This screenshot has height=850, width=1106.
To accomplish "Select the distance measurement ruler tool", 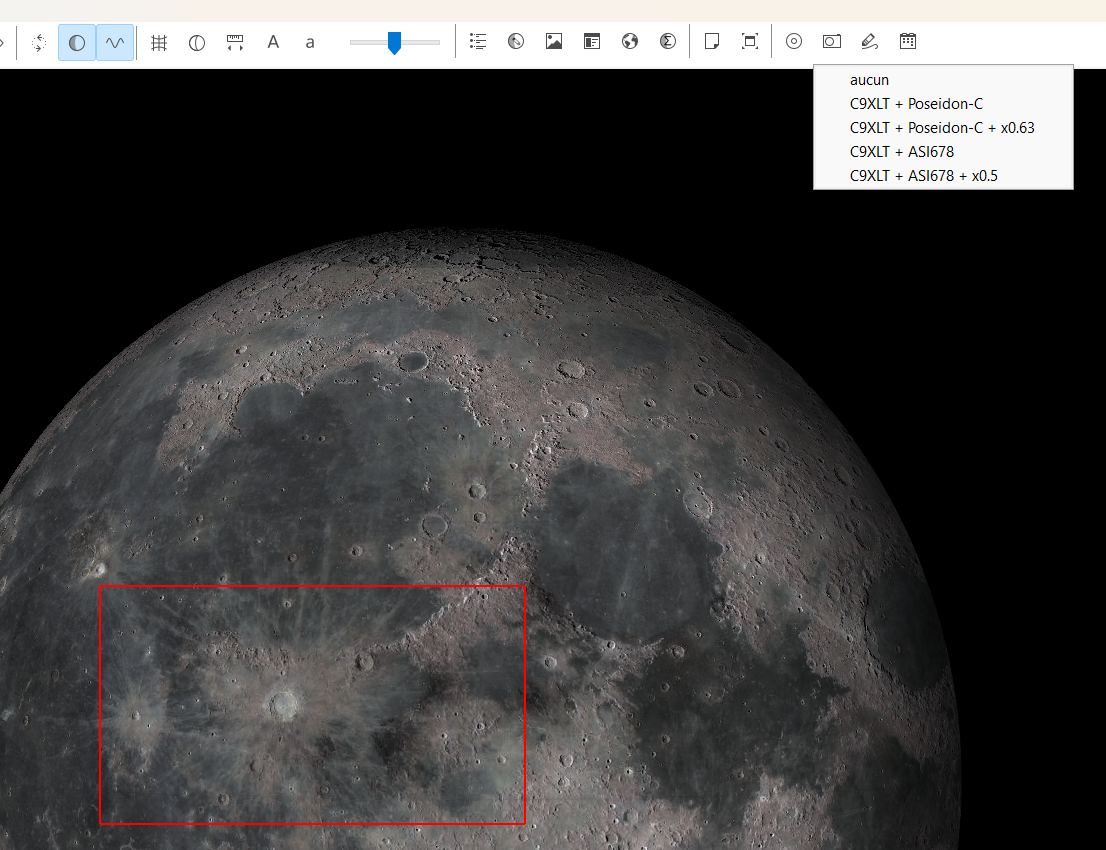I will [x=235, y=43].
